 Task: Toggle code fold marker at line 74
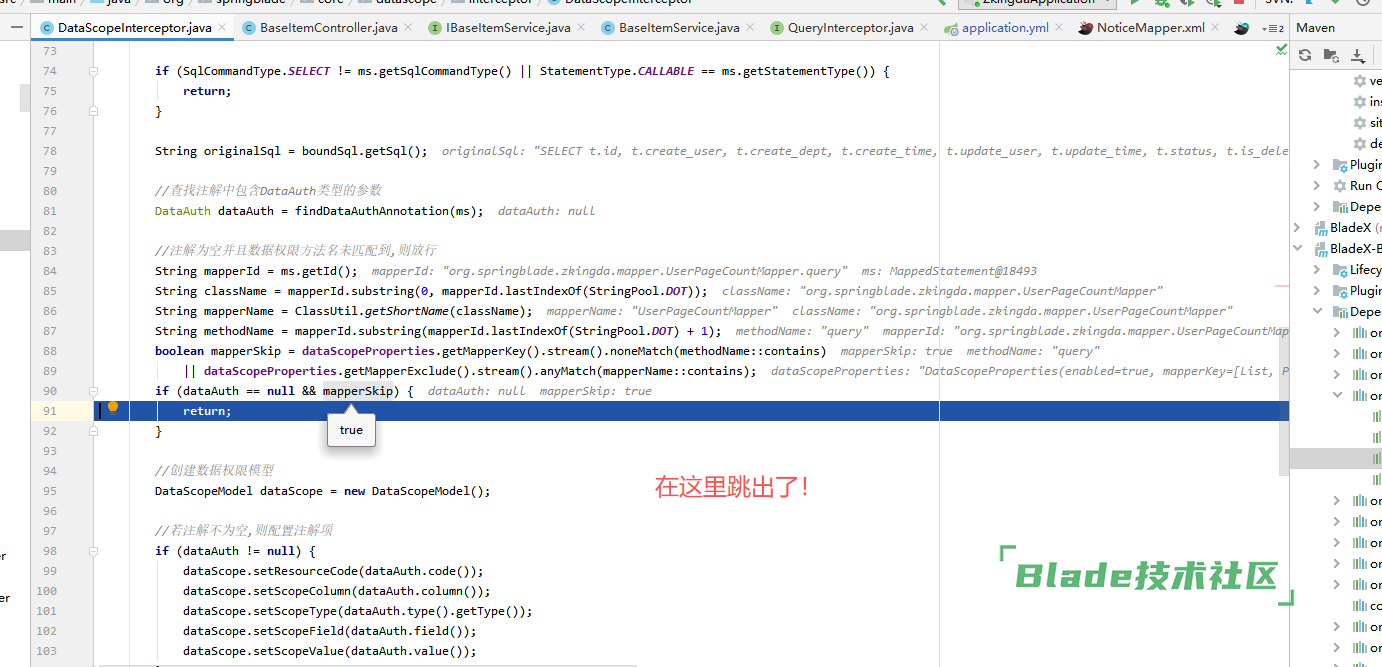coord(94,71)
